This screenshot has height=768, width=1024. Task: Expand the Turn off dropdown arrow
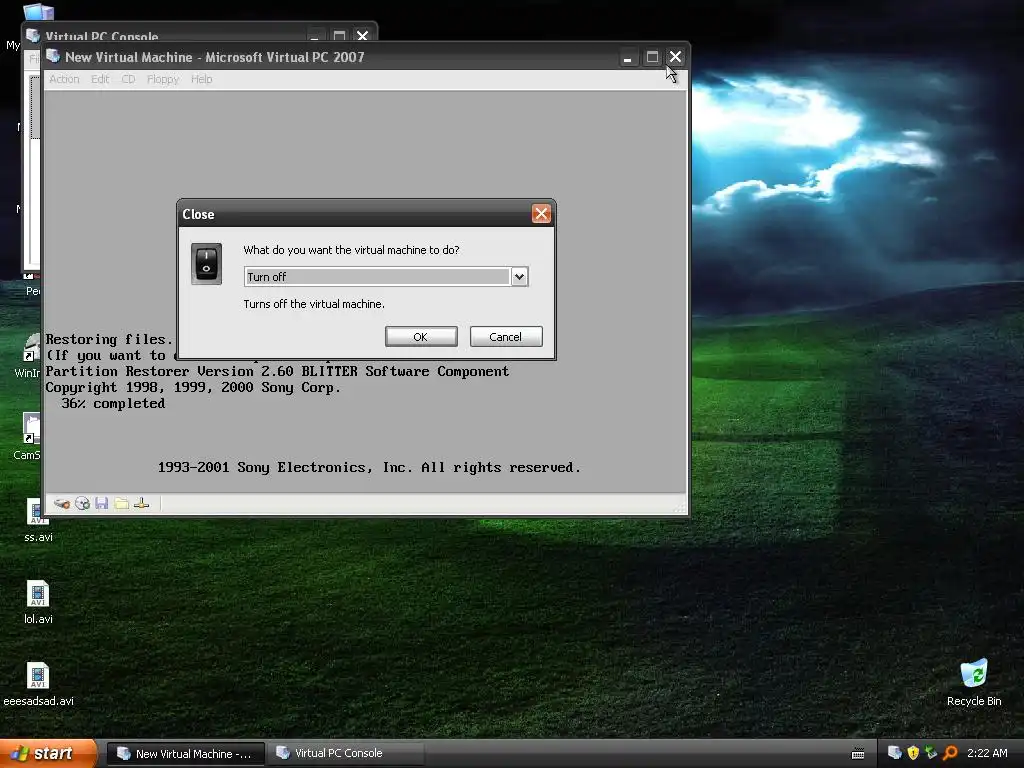(519, 277)
